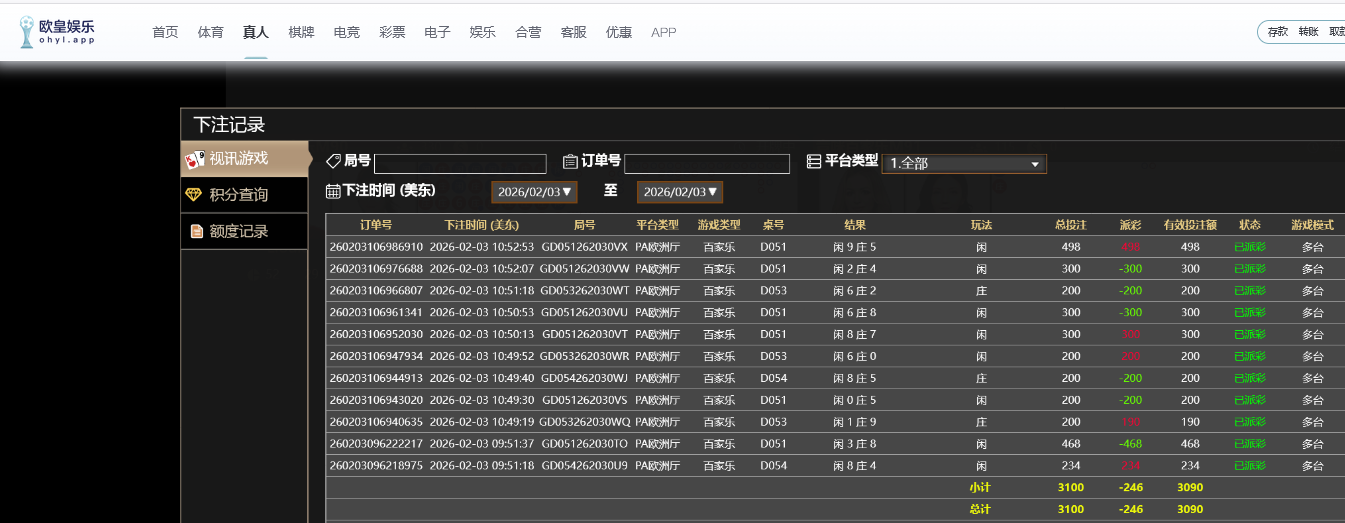Click the 转账 transfer button
Viewport: 1345px width, 523px height.
coord(1308,32)
